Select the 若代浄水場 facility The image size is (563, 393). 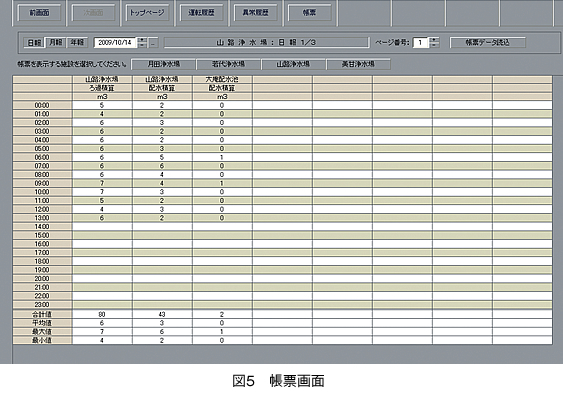point(228,64)
